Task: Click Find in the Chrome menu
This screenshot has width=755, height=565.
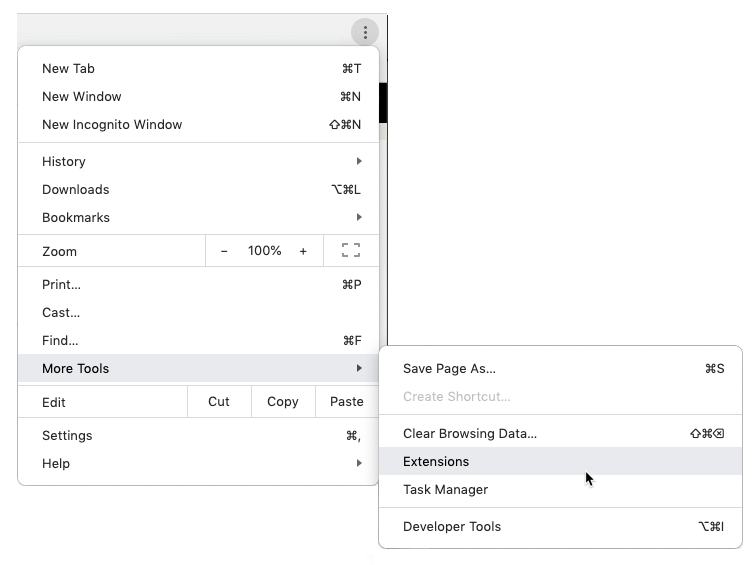Action: point(60,340)
